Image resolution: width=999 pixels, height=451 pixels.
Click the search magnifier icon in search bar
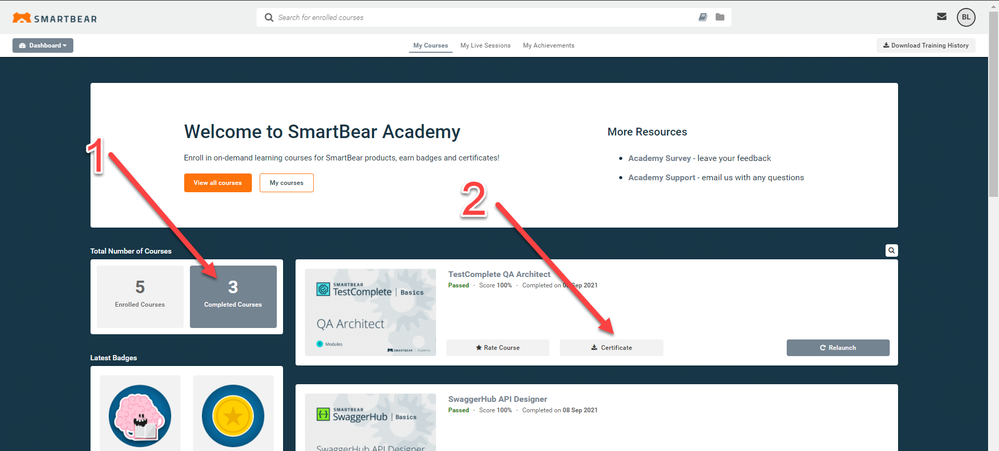(x=269, y=17)
